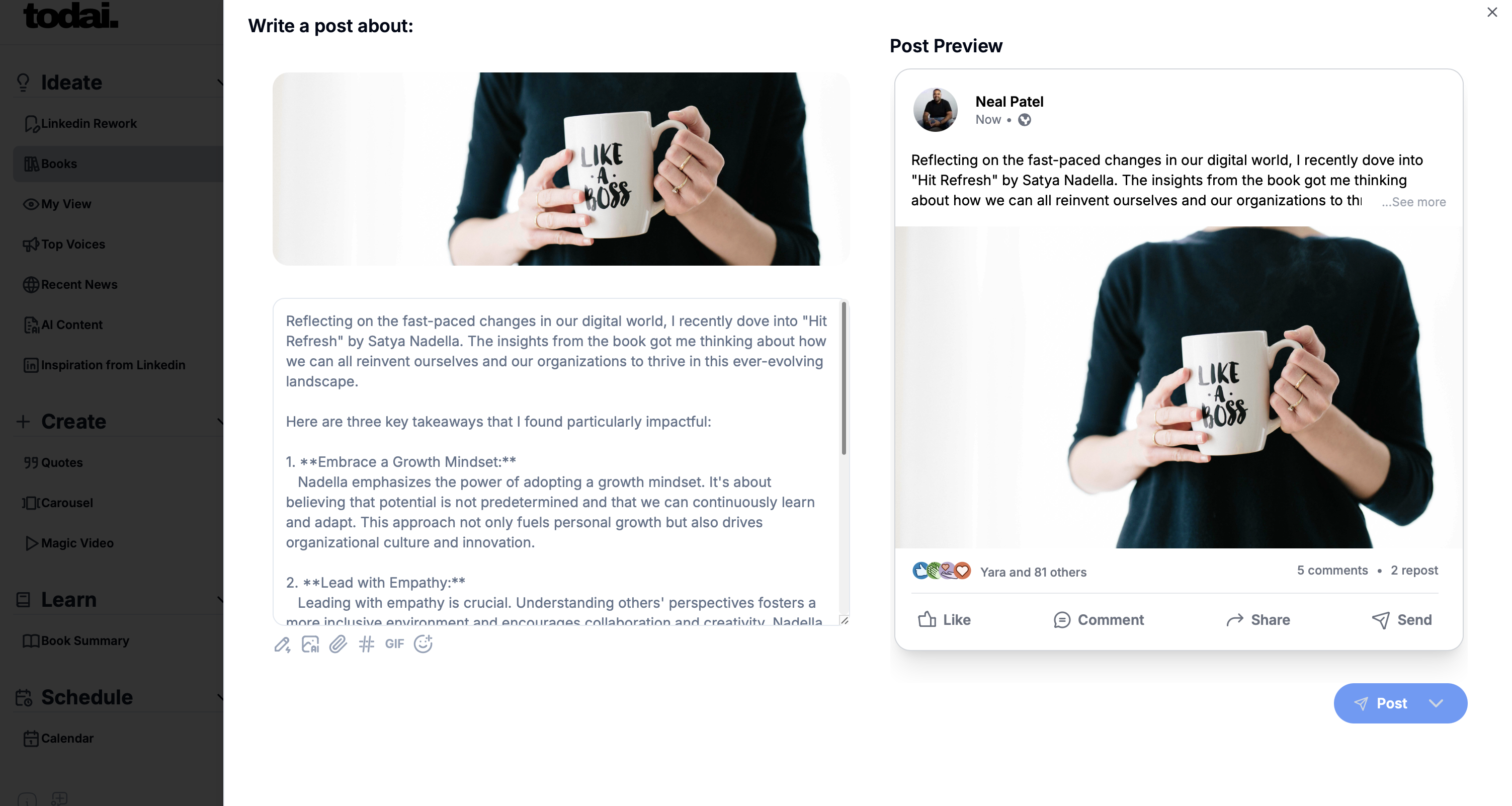The width and height of the screenshot is (1512, 806).
Task: Open the AI image generator icon
Action: (310, 644)
